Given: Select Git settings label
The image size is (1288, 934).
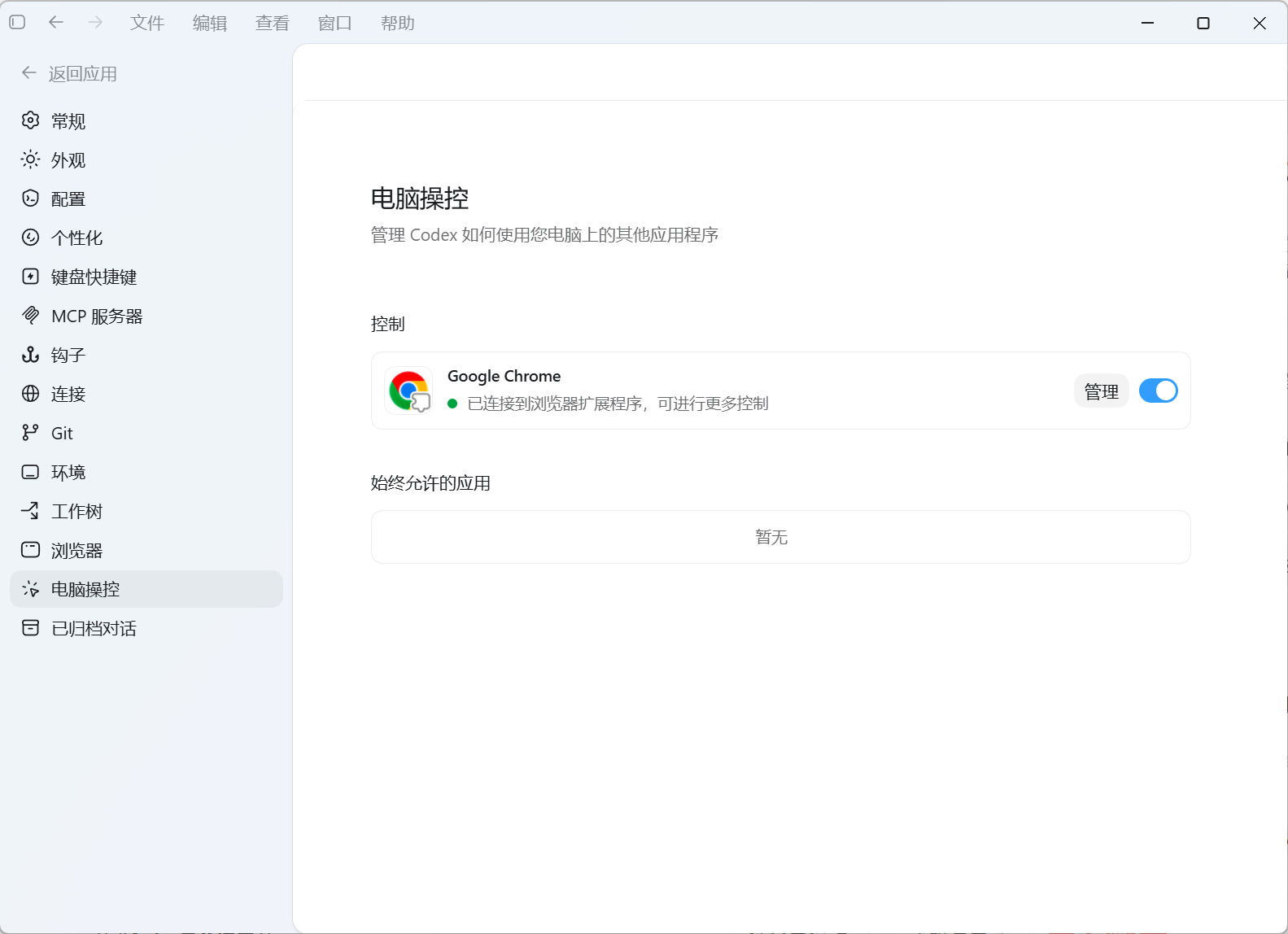Looking at the screenshot, I should (x=62, y=434).
